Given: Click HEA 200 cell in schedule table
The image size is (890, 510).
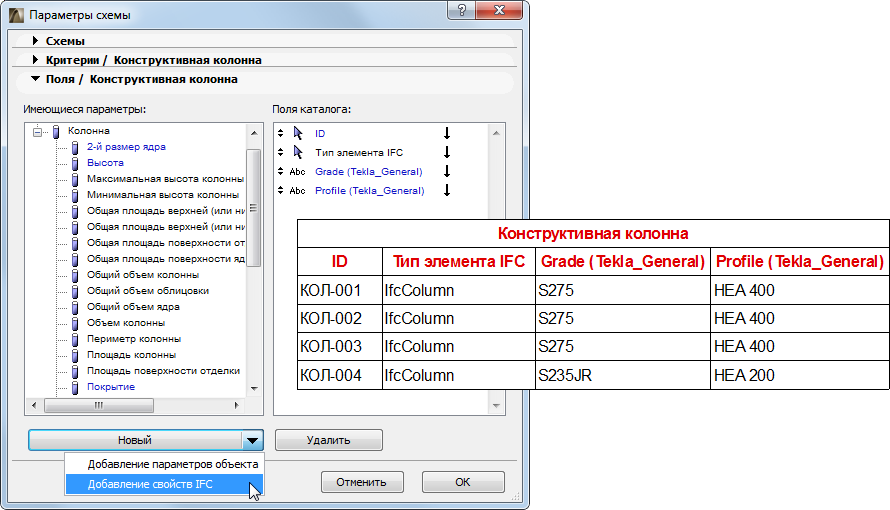Looking at the screenshot, I should click(x=800, y=375).
